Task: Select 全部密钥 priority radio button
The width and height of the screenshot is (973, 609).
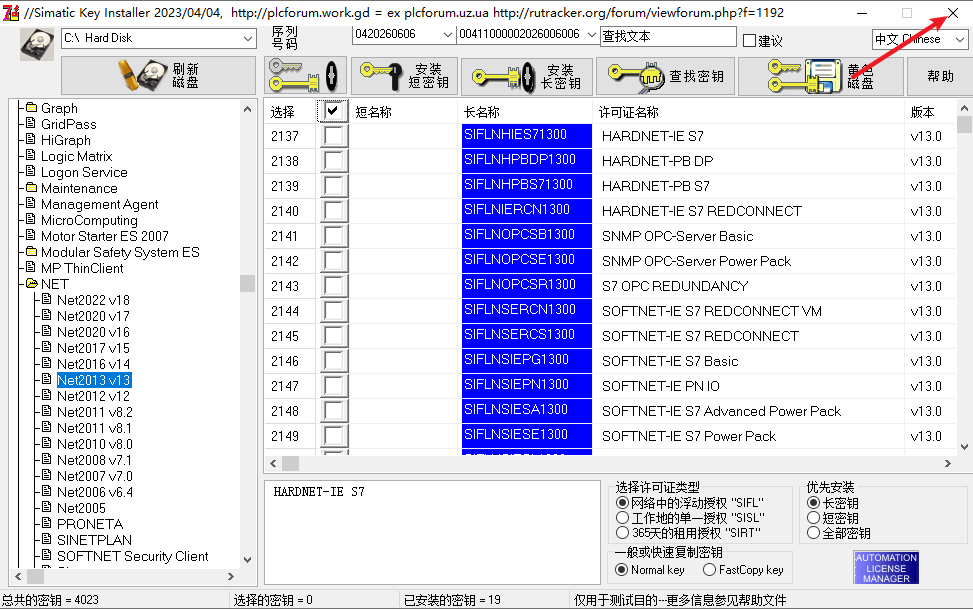Action: [814, 533]
